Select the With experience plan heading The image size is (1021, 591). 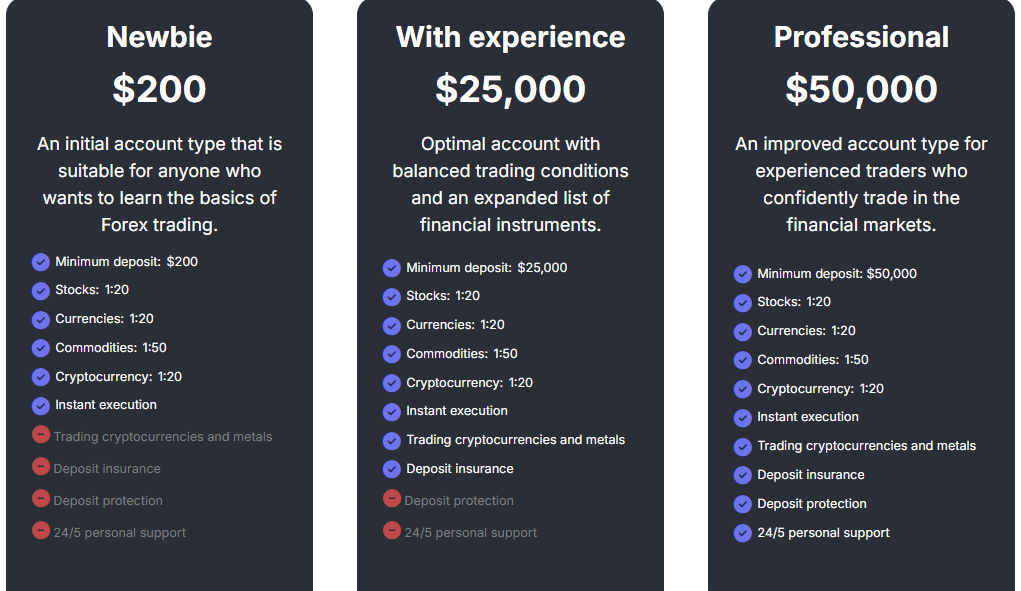(510, 37)
